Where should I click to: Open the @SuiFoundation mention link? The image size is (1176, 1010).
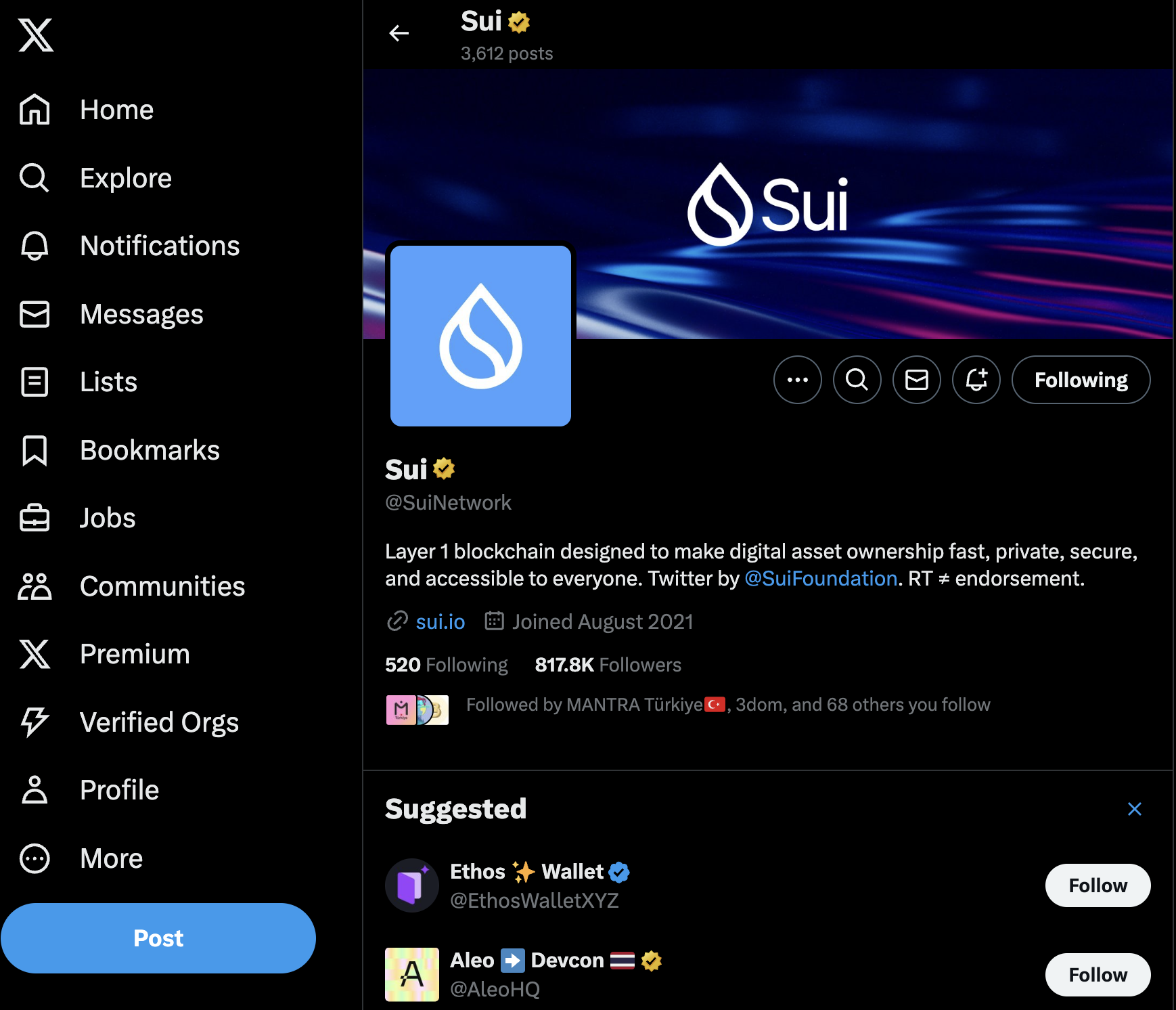click(821, 579)
